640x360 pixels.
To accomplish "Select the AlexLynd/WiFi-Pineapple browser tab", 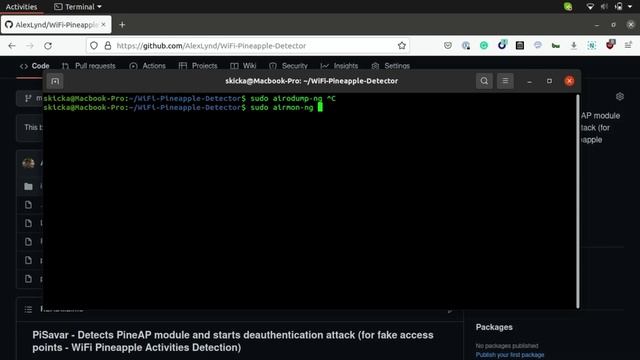I will [x=56, y=24].
